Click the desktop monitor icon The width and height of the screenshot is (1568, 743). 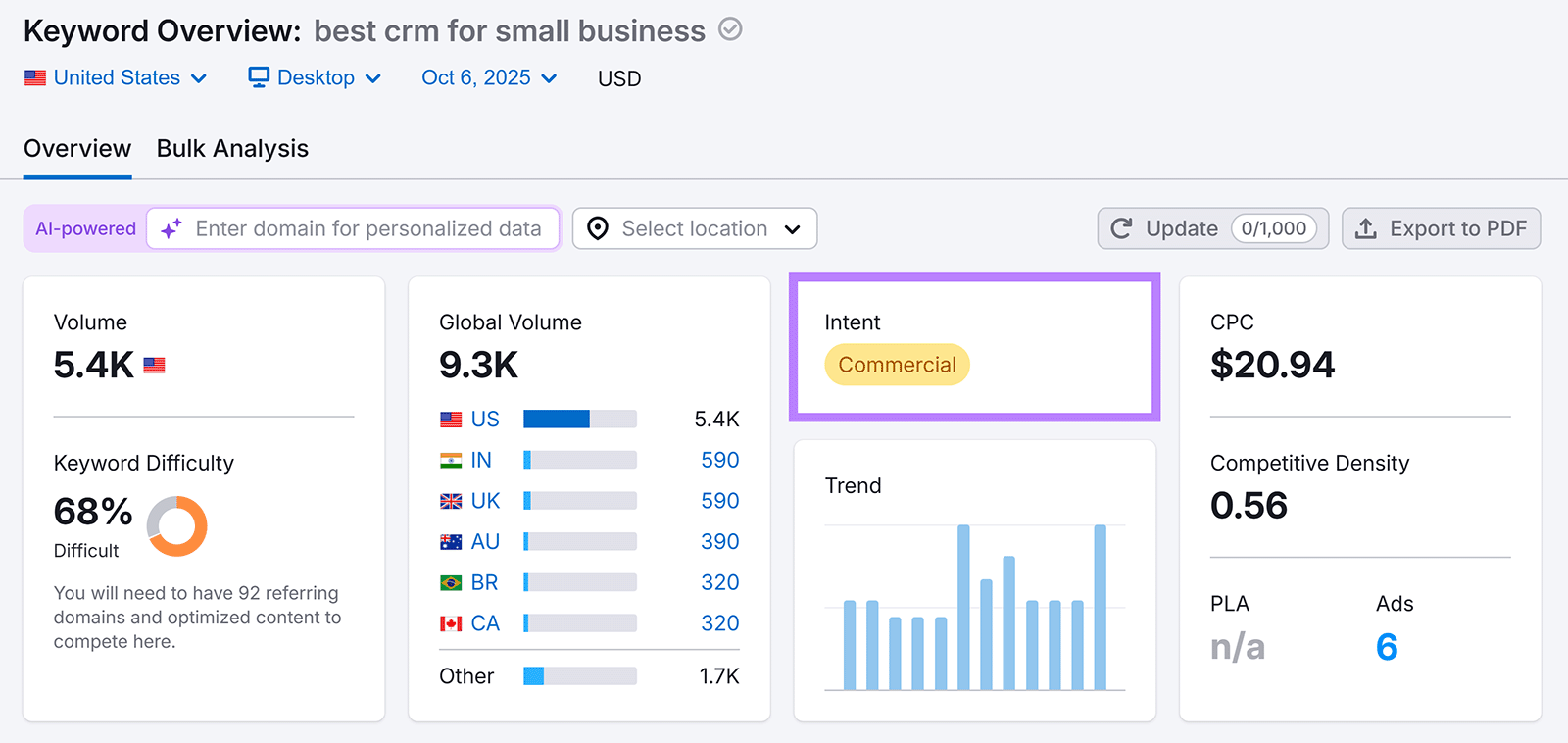(x=259, y=77)
